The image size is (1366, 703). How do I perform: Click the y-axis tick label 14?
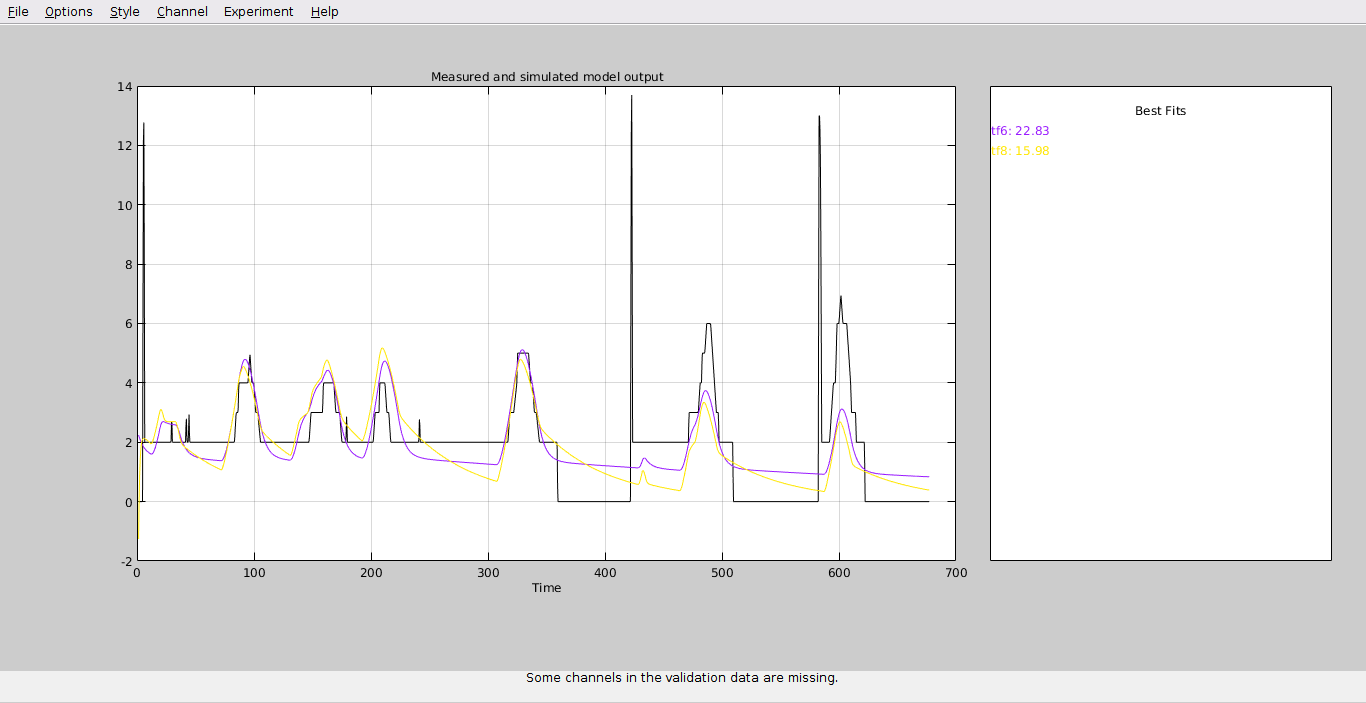coord(125,87)
